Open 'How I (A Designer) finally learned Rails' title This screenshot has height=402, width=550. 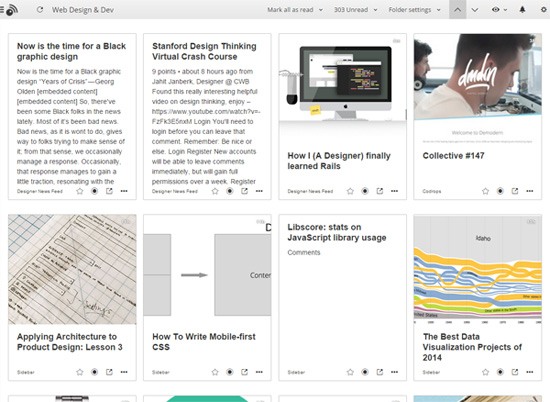[339, 161]
